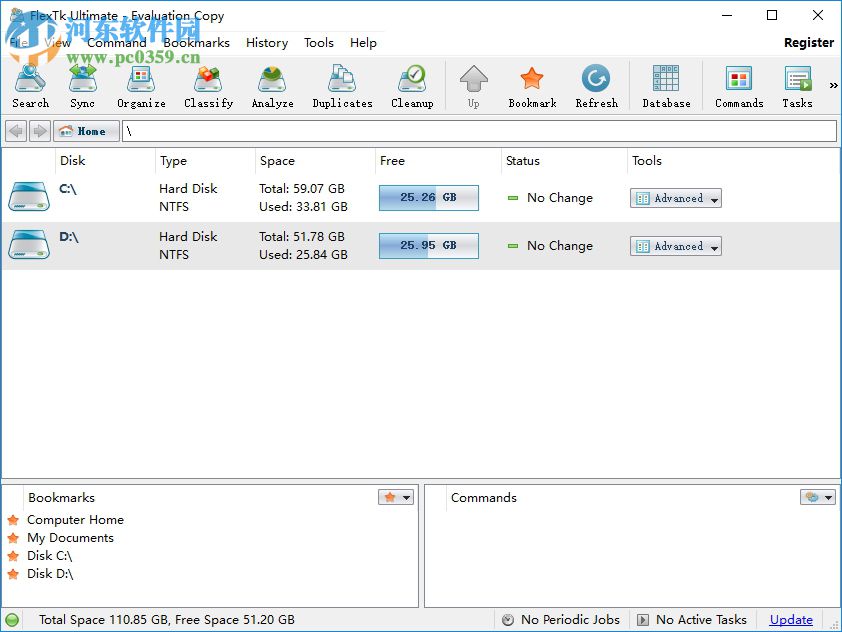Click the 'No Active Tasks' text

coord(701,620)
